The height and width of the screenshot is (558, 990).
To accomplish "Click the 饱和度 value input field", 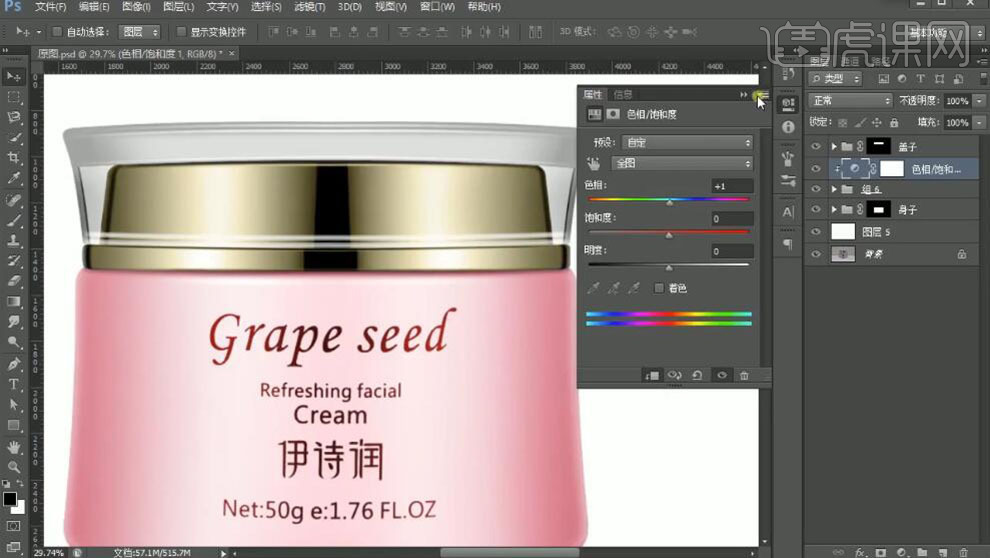I will [732, 218].
